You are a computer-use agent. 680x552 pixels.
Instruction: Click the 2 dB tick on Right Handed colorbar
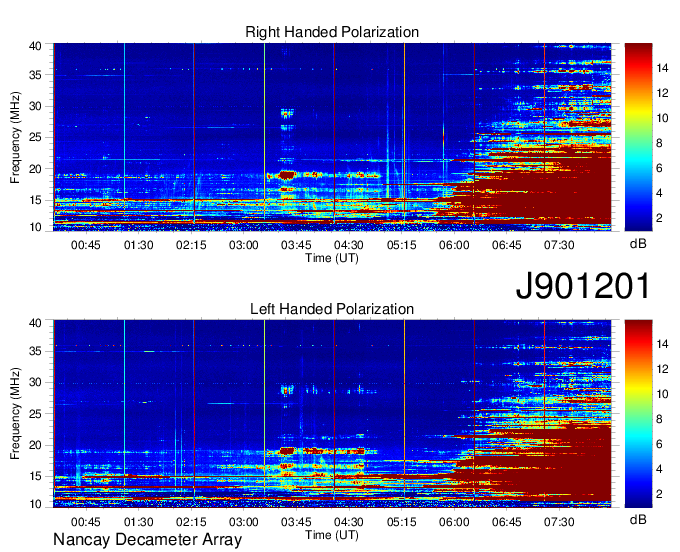click(660, 218)
